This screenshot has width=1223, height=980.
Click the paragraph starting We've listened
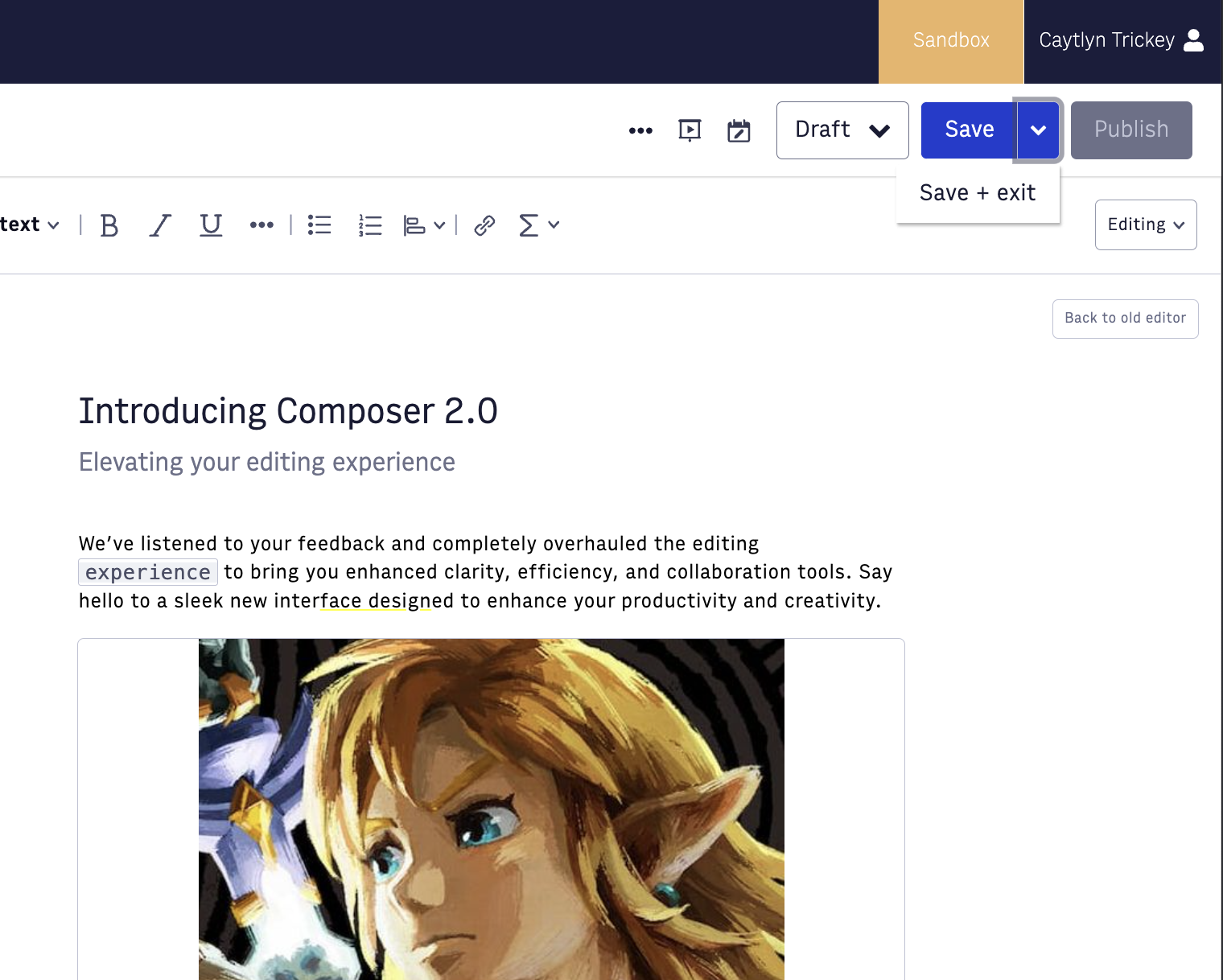click(x=486, y=572)
